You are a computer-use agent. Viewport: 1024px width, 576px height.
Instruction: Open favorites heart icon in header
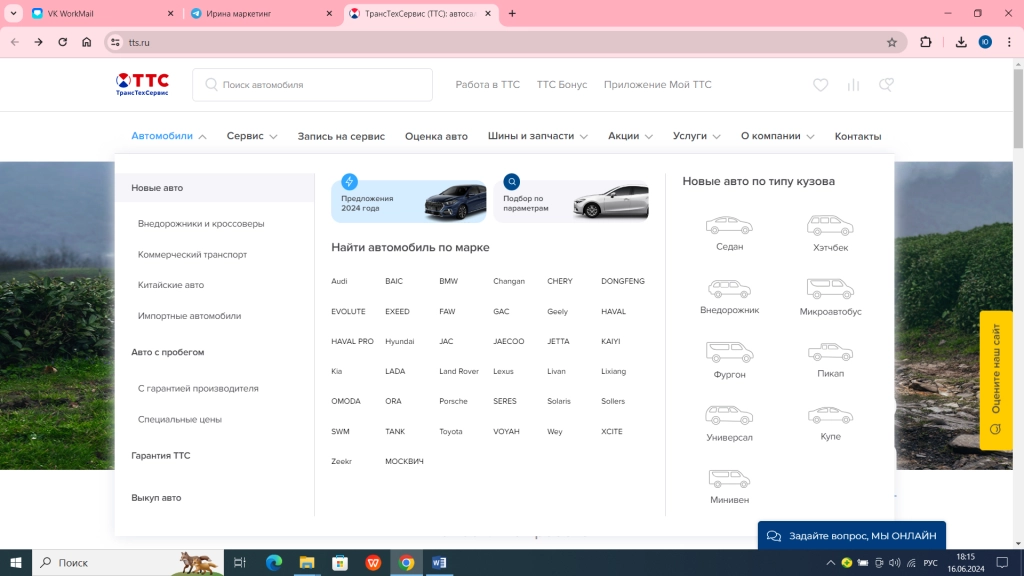[x=820, y=85]
